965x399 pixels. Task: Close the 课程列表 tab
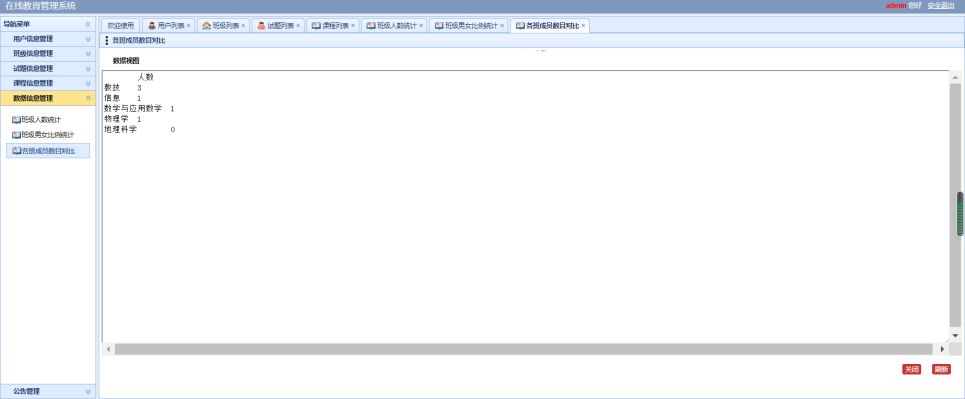(353, 26)
